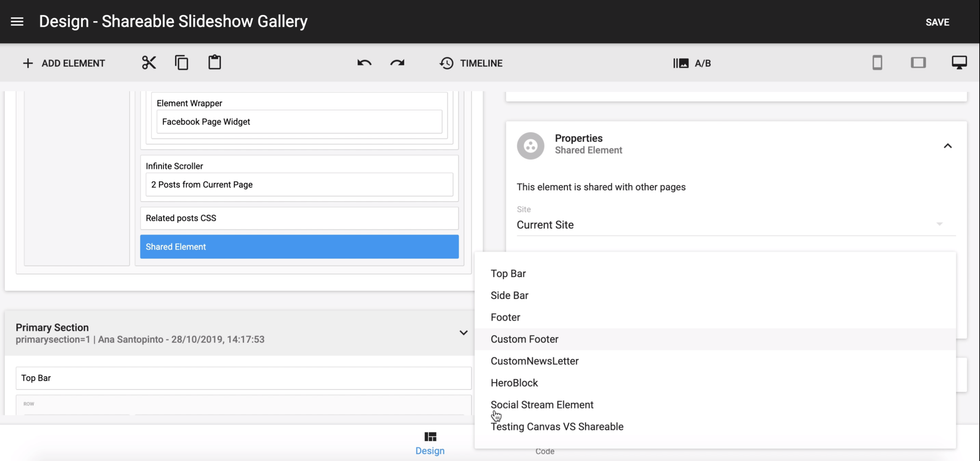Switch to tablet preview
Image resolution: width=980 pixels, height=461 pixels.
pos(918,63)
